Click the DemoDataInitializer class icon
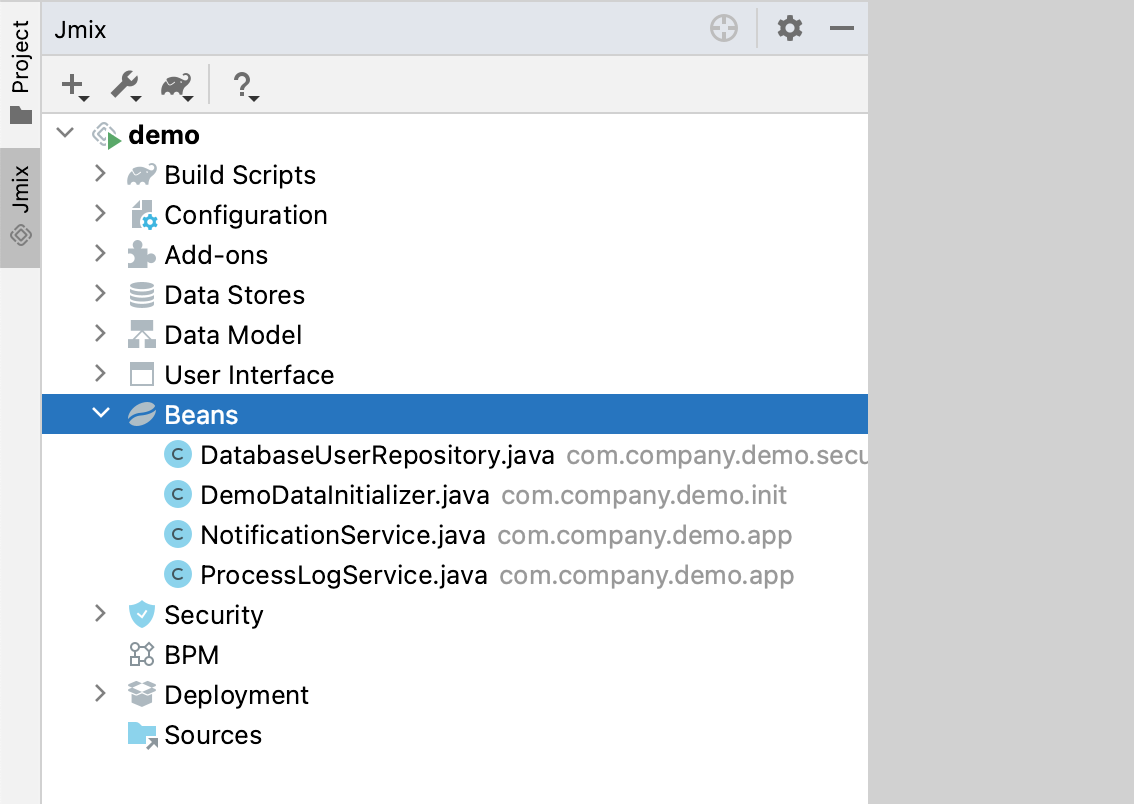Screen dimensions: 1134x804 click(x=178, y=495)
